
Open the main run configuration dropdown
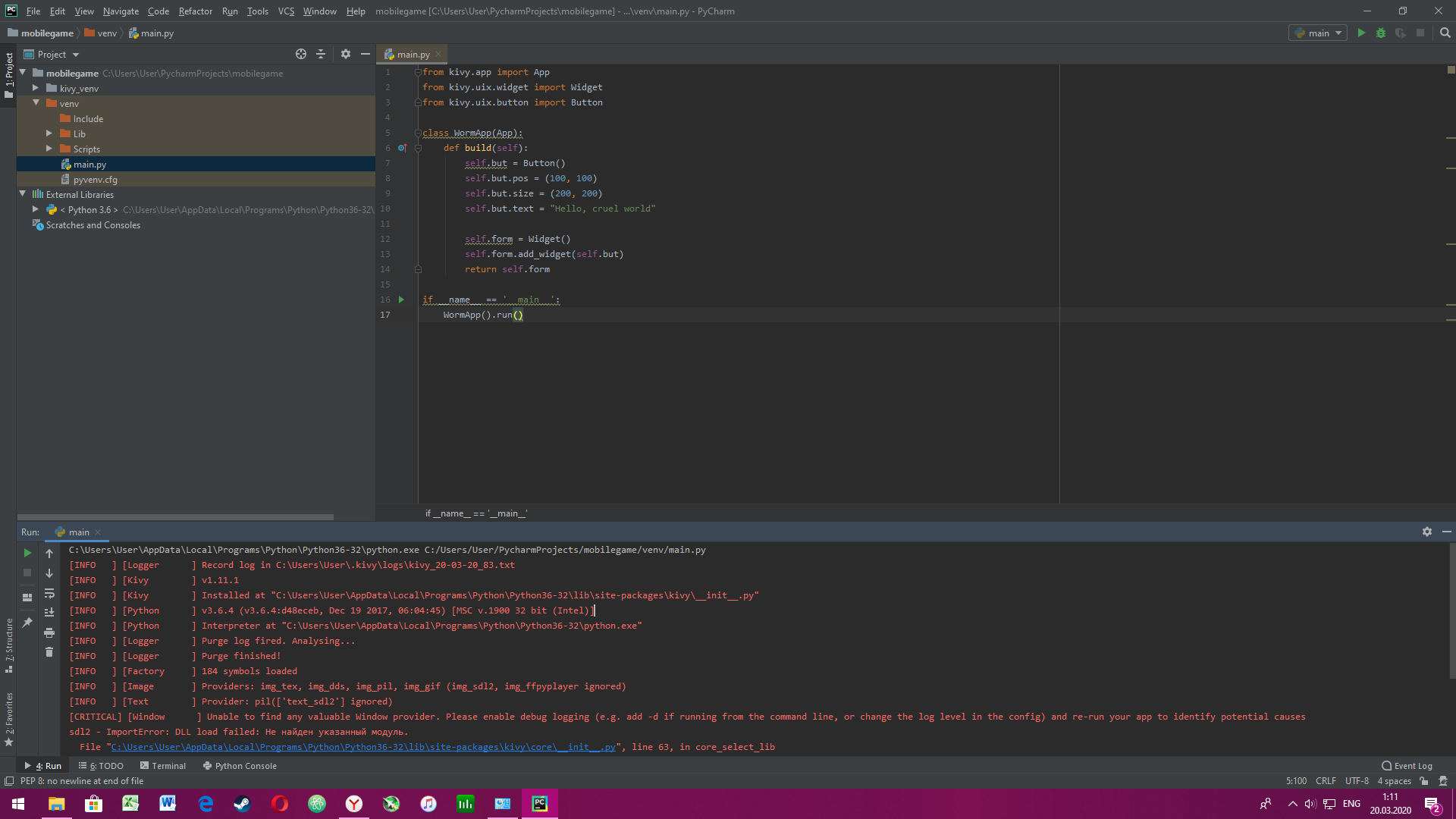point(1318,33)
